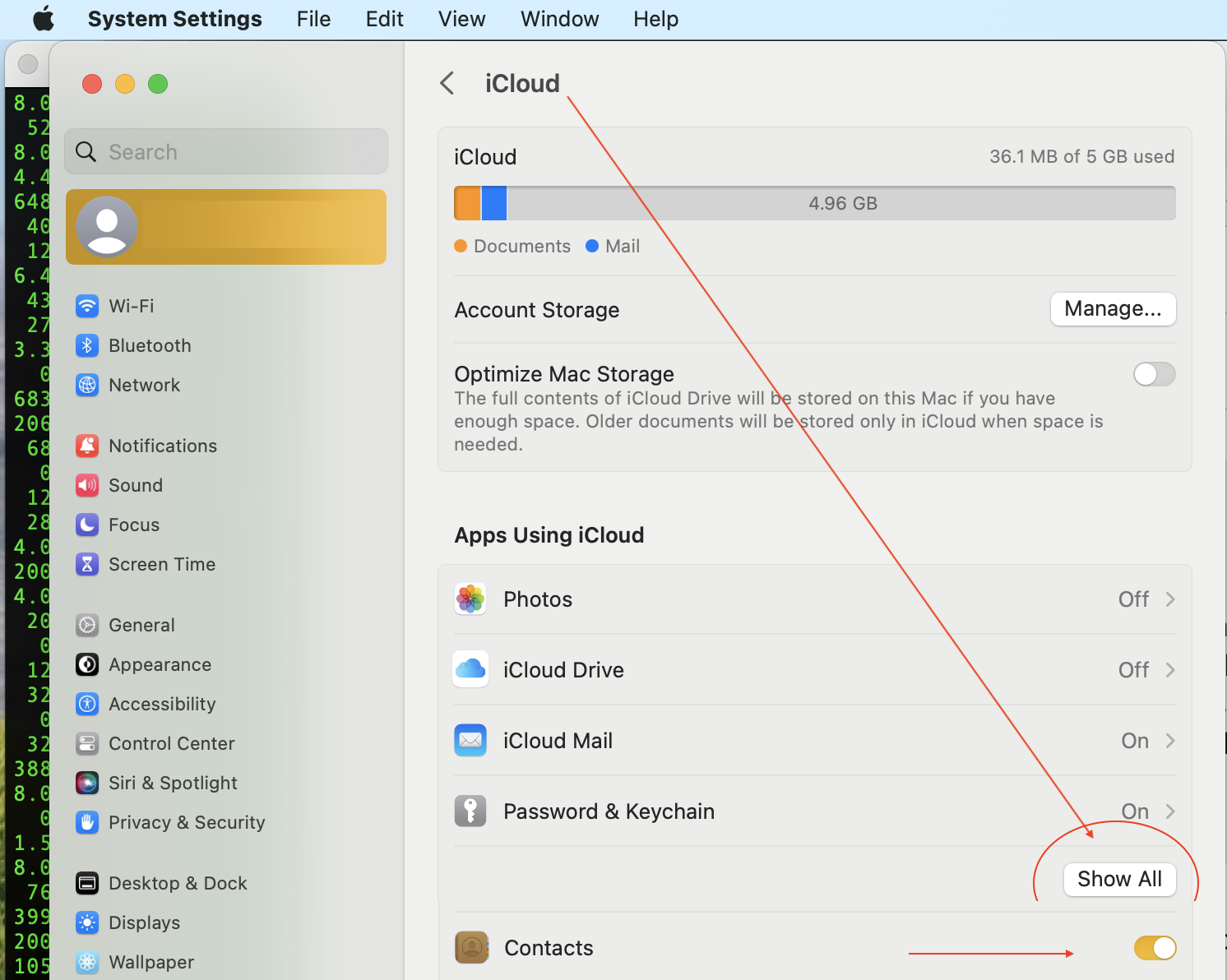Select Accessibility label in the sidebar
This screenshot has width=1227, height=980.
[x=162, y=704]
